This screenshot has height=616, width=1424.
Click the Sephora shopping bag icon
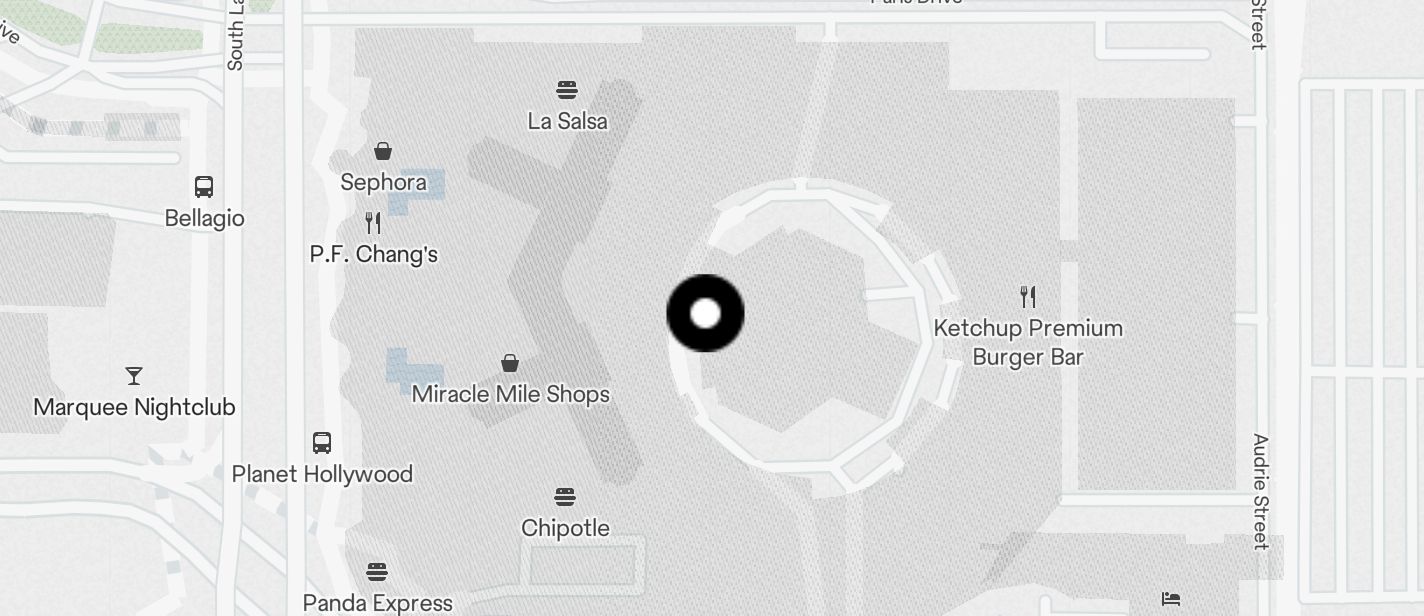pyautogui.click(x=383, y=151)
